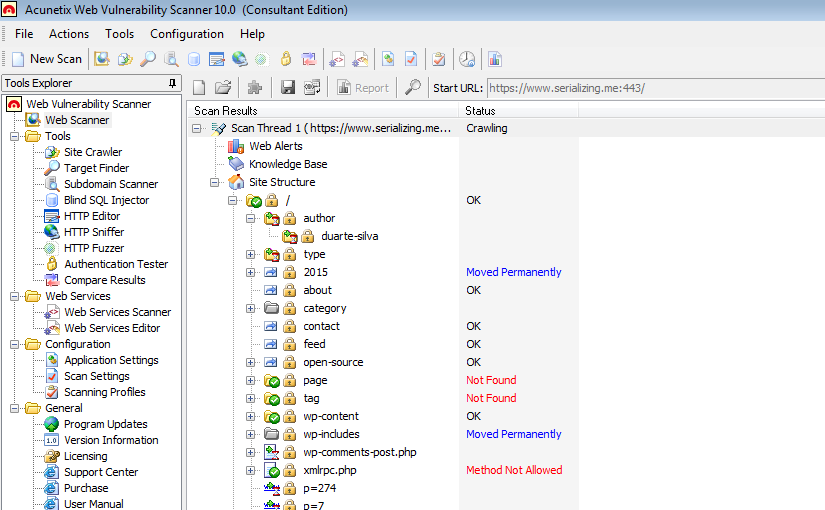Screen dimensions: 825x510
Task: Open Purchase link item
Action: (86, 488)
